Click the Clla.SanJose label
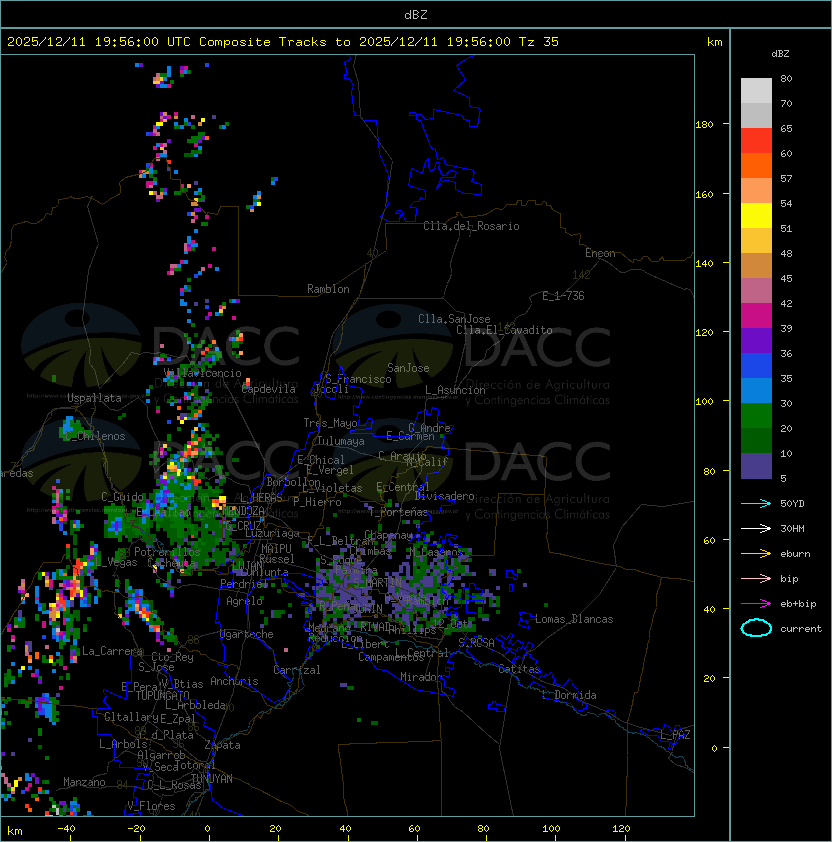832x842 pixels. click(454, 319)
